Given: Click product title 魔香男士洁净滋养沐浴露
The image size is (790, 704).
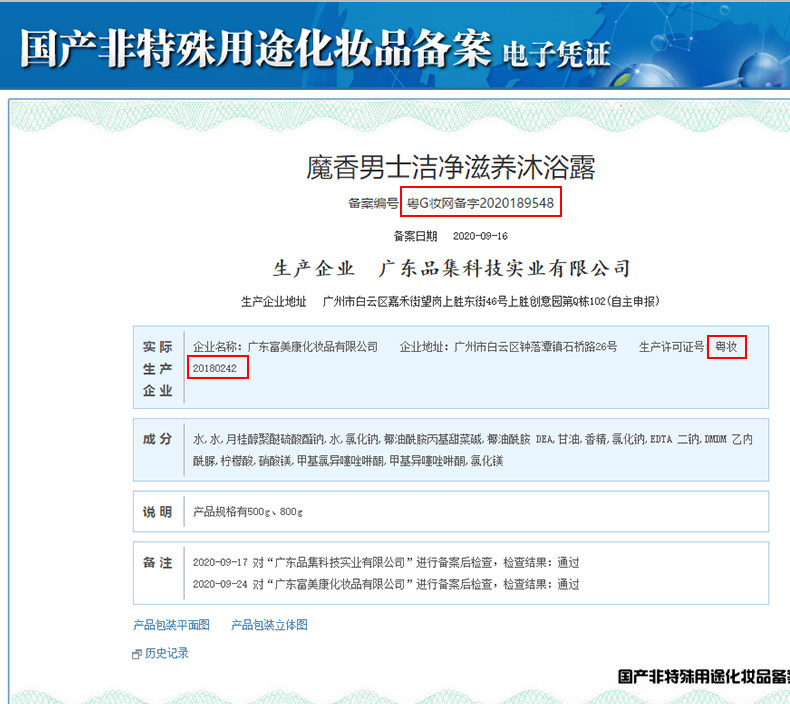Looking at the screenshot, I should [x=451, y=167].
